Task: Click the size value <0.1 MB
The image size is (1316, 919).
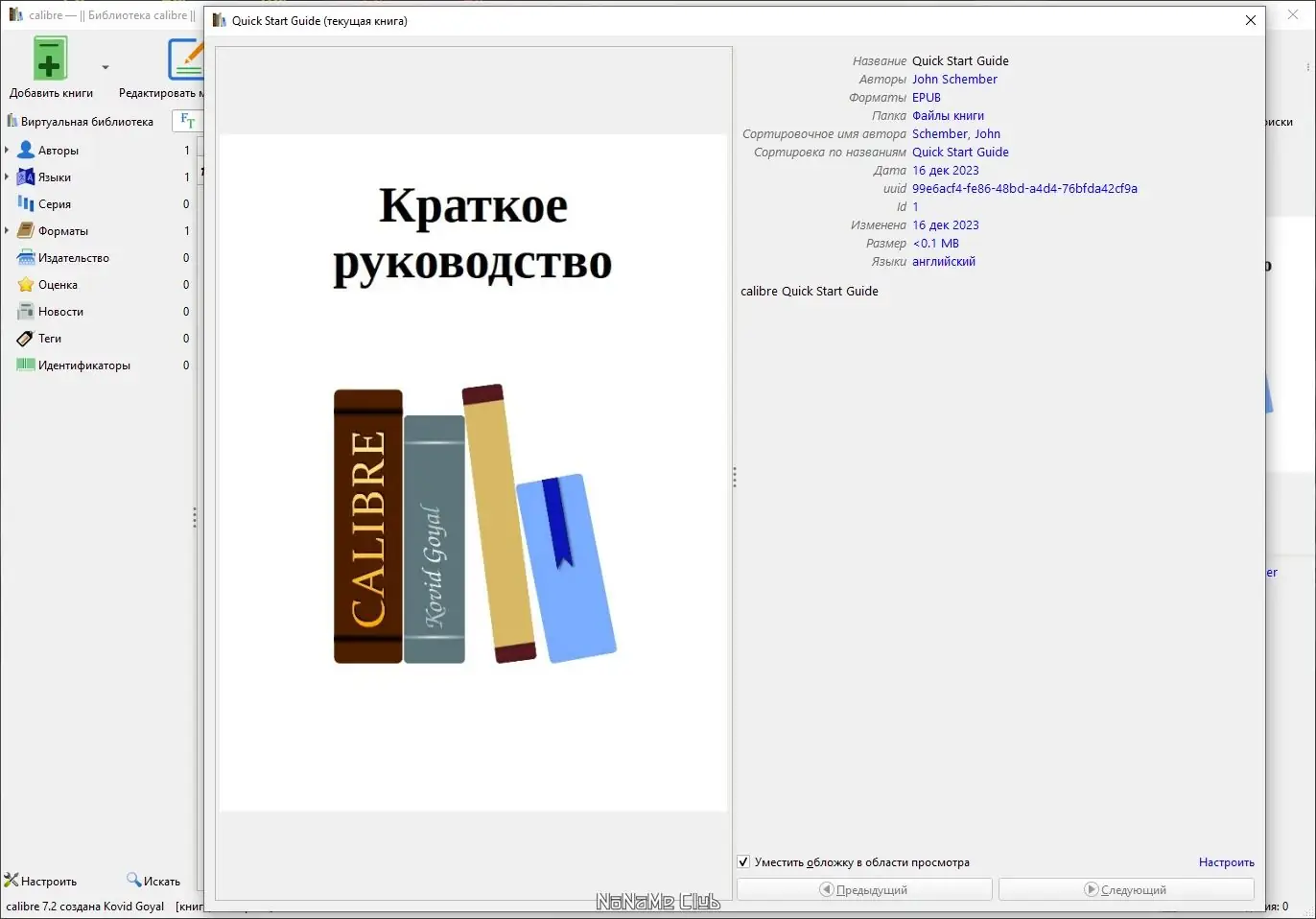Action: 936,244
